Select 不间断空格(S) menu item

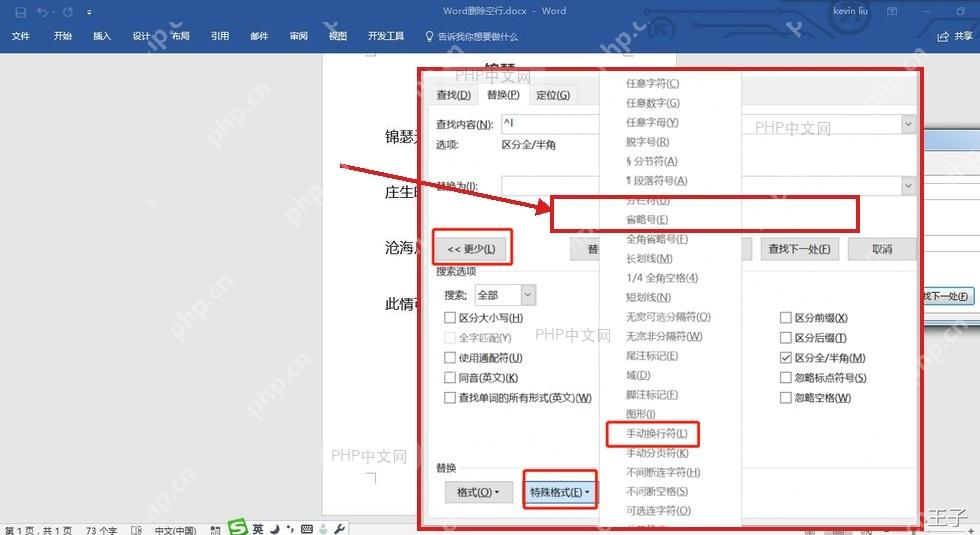[657, 491]
